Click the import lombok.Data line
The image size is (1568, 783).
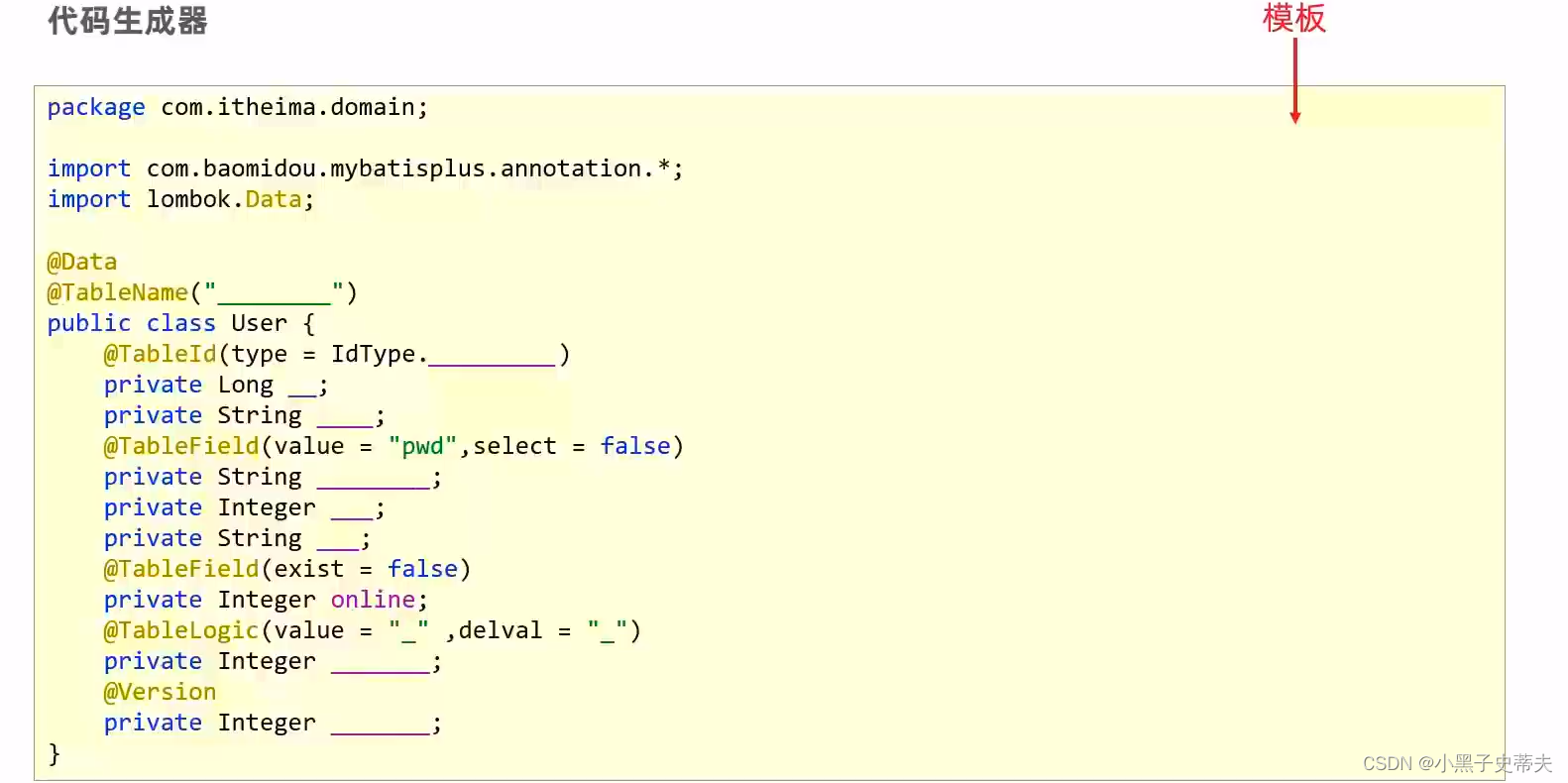(180, 199)
